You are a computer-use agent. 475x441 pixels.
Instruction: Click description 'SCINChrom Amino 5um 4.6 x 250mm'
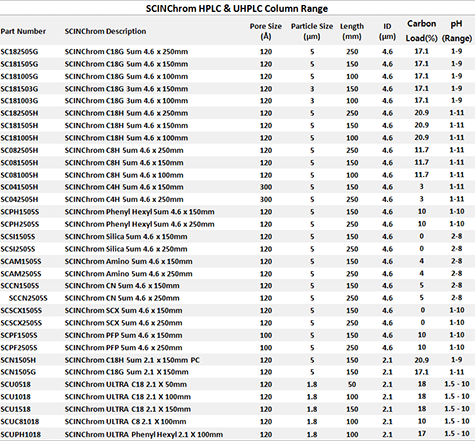coord(129,274)
